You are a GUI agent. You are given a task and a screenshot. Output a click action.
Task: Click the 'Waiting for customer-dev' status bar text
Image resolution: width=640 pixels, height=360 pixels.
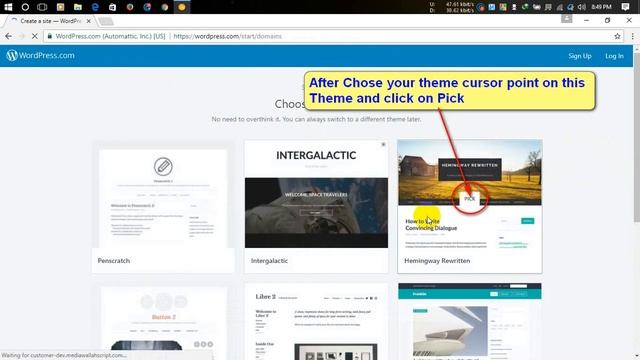(64, 356)
